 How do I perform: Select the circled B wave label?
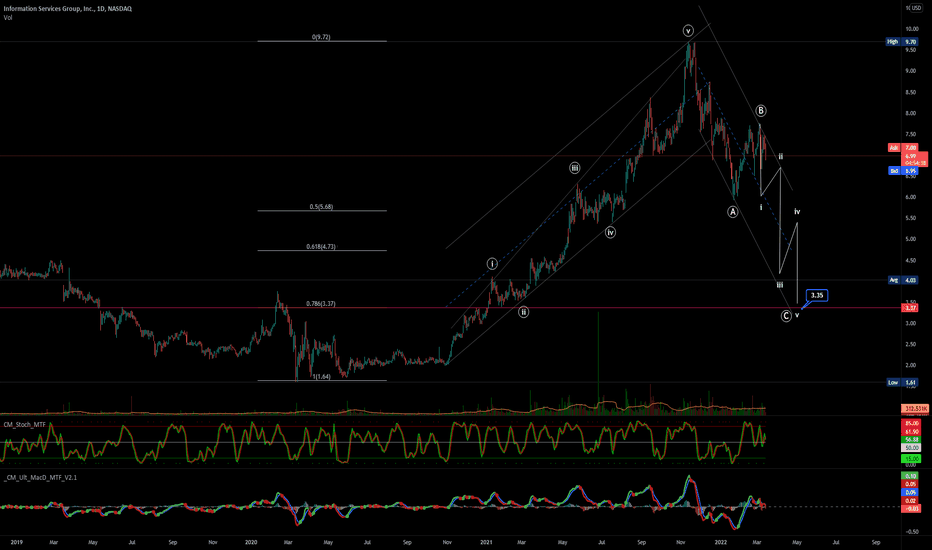coord(761,111)
